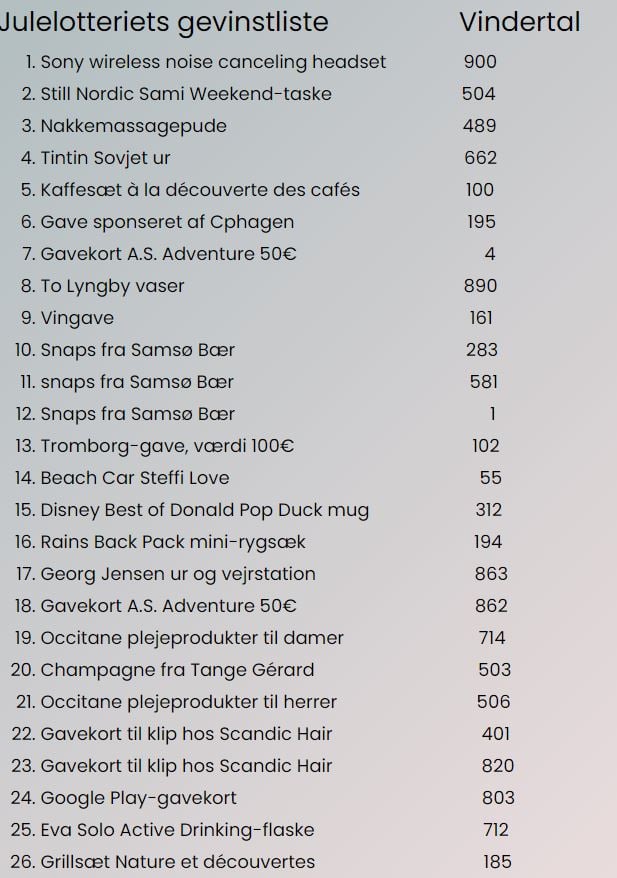Click winning number 900
The image size is (617, 878).
480,62
